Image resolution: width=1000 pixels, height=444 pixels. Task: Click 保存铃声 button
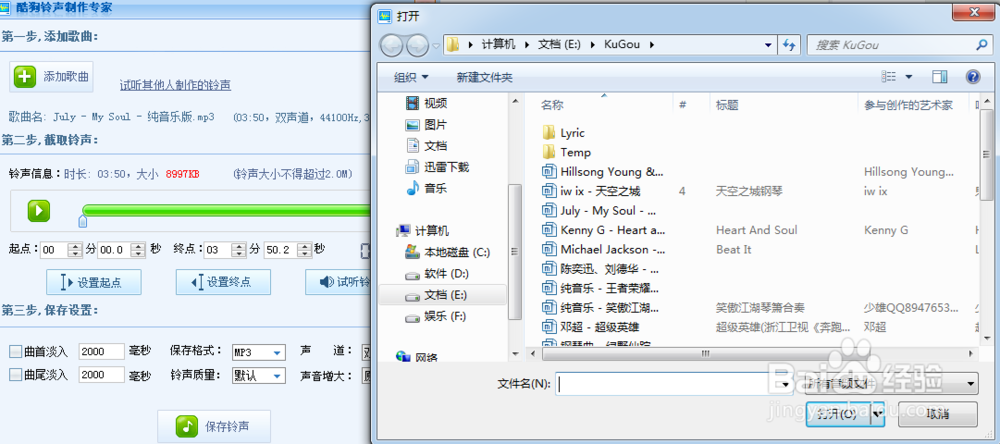(x=214, y=426)
